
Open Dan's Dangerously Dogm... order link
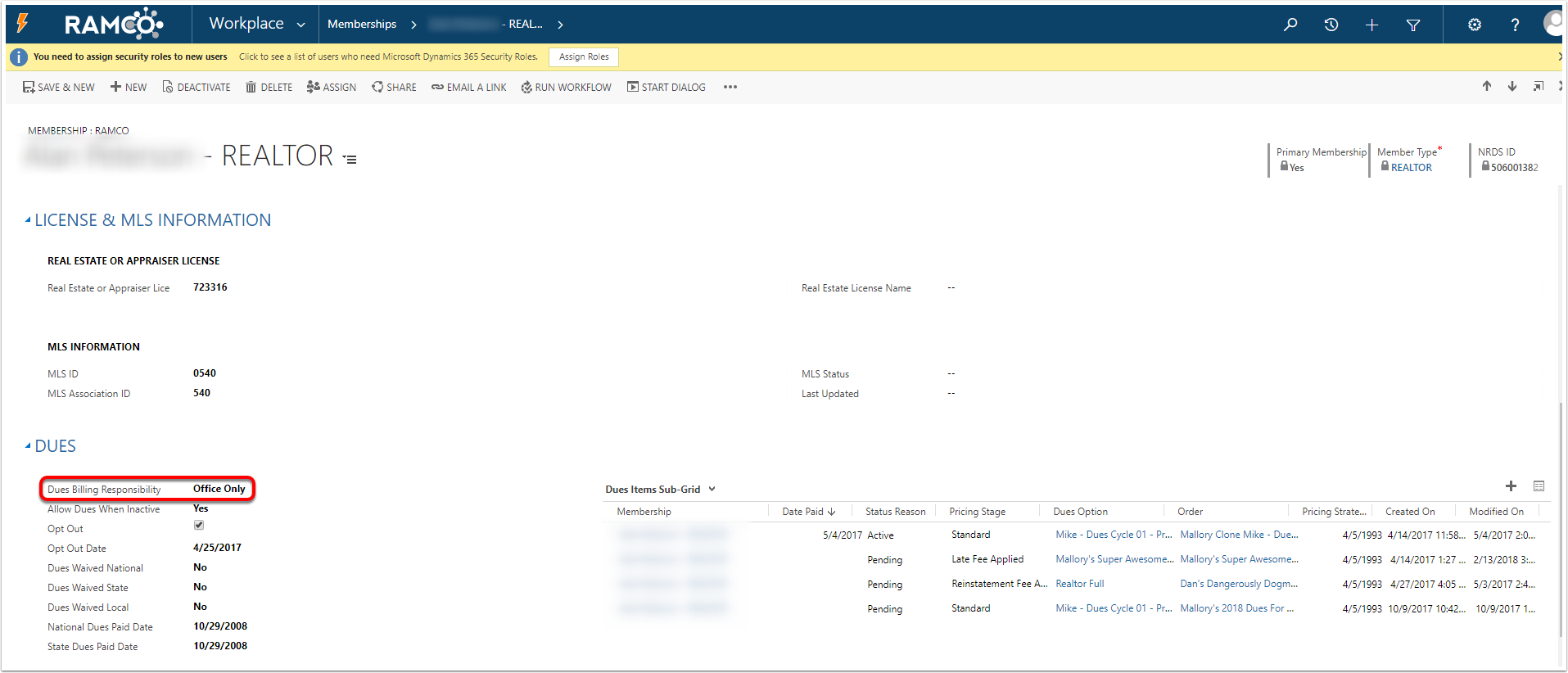[x=1239, y=584]
